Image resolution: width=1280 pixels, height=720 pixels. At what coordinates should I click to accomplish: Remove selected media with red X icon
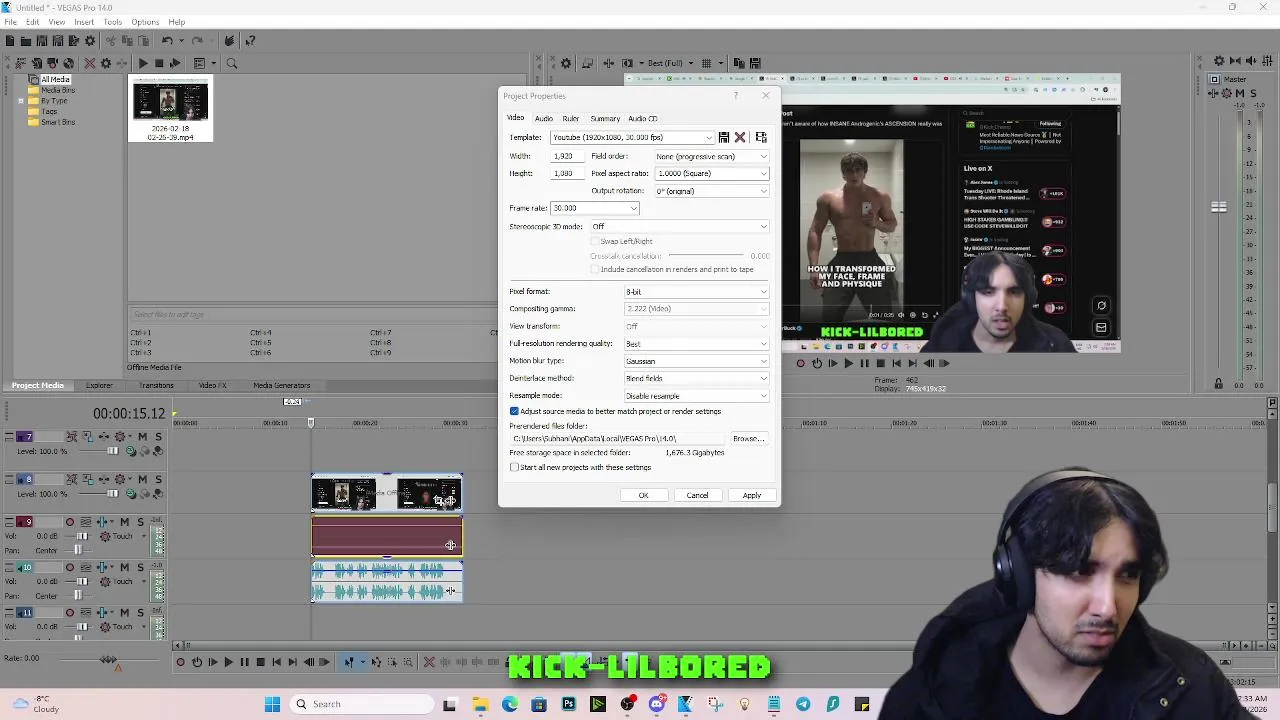(89, 63)
